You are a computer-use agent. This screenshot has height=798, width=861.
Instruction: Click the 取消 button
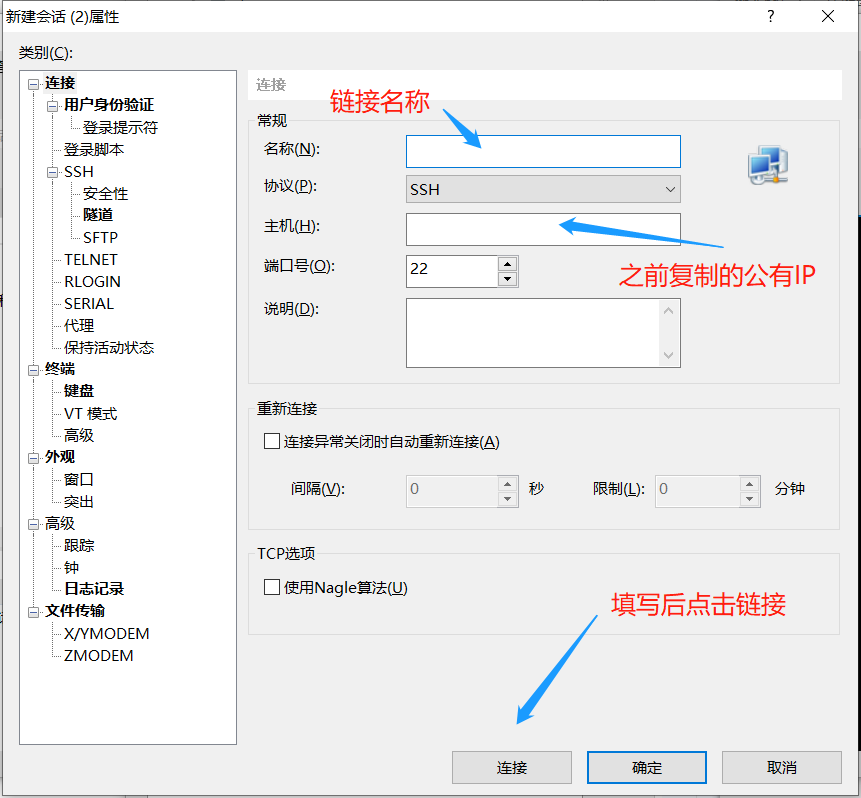click(x=781, y=767)
